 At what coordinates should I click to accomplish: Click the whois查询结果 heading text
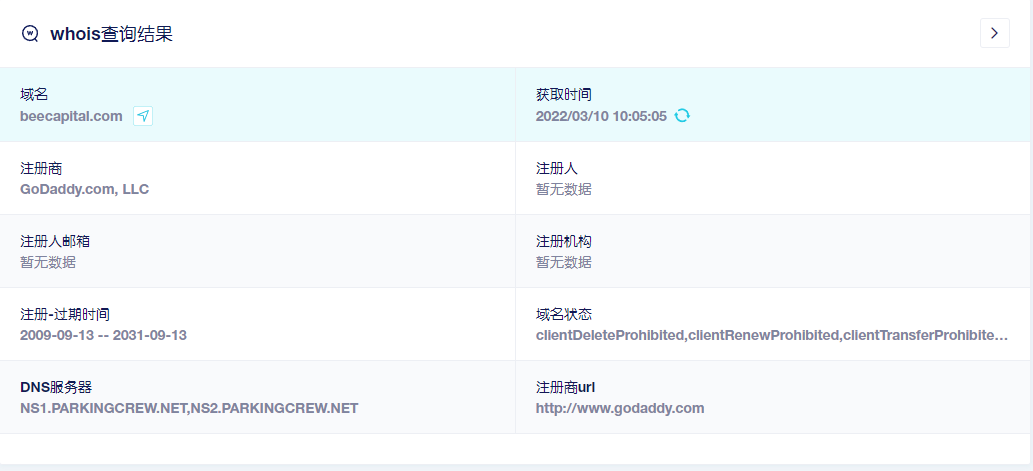[x=111, y=34]
